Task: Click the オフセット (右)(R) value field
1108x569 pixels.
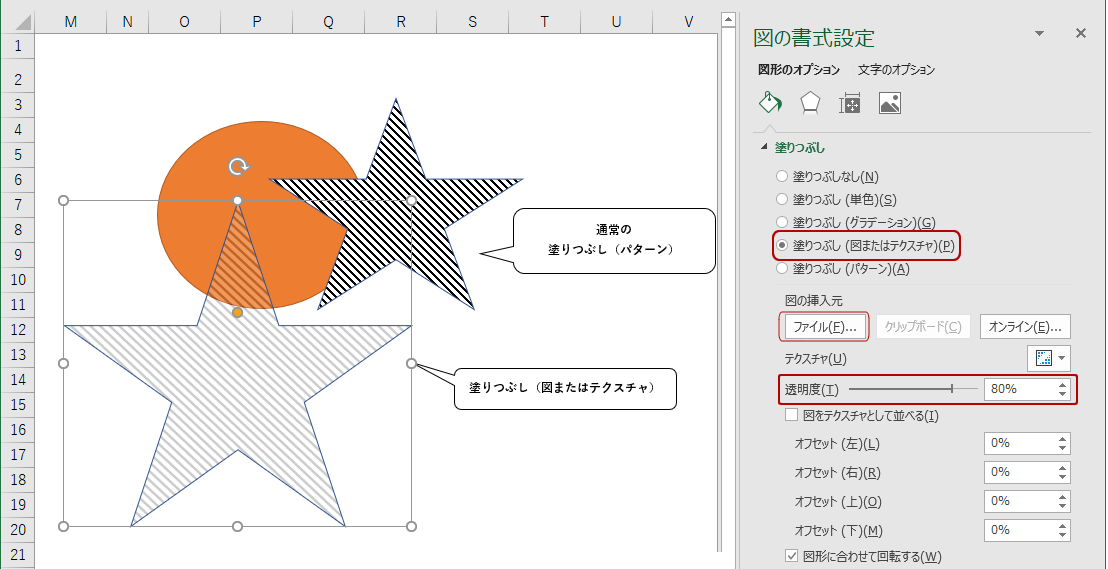Action: pos(1018,472)
